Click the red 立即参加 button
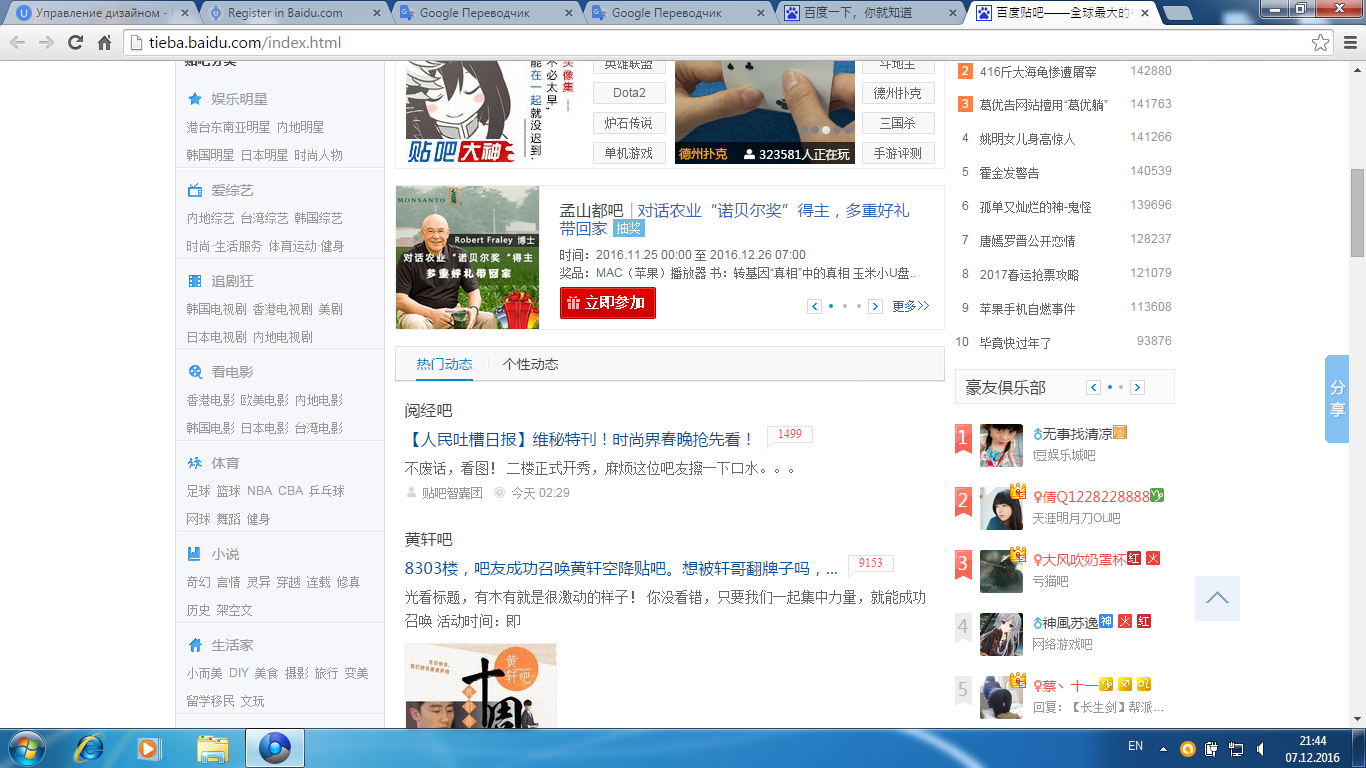Screen dimensions: 1366x768 coord(608,303)
